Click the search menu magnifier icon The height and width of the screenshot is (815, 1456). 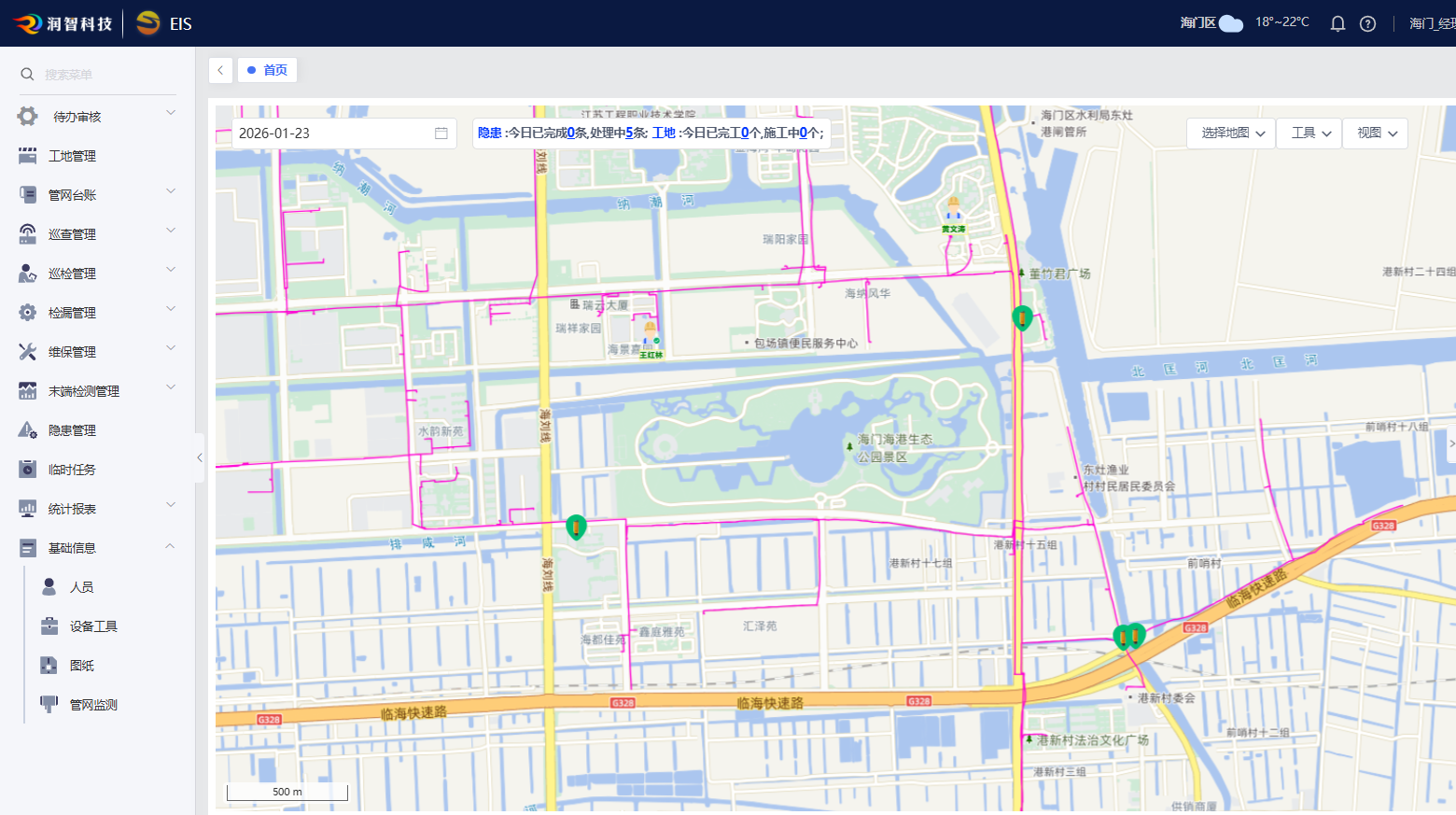(x=27, y=75)
